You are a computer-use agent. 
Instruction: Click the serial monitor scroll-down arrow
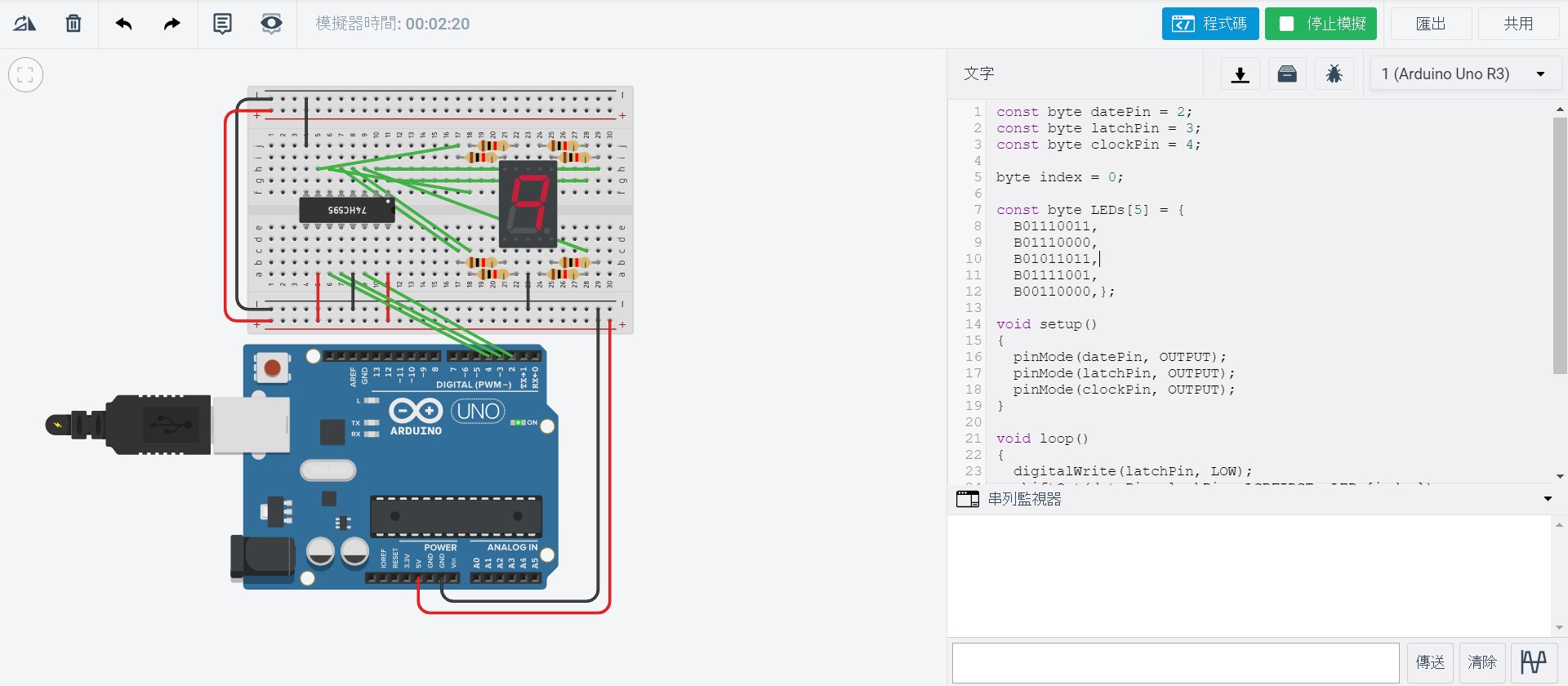pyautogui.click(x=1560, y=628)
